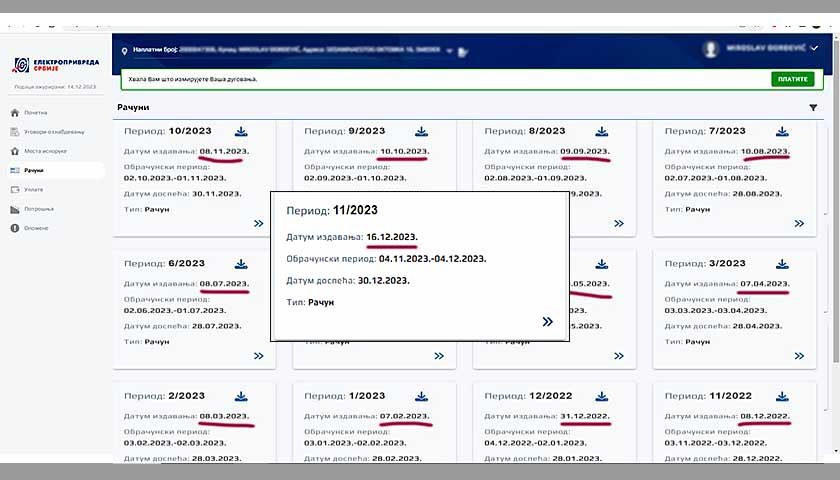Click the 'Период: 11/2022' card title
Viewport: 840px width, 480px height.
(708, 396)
